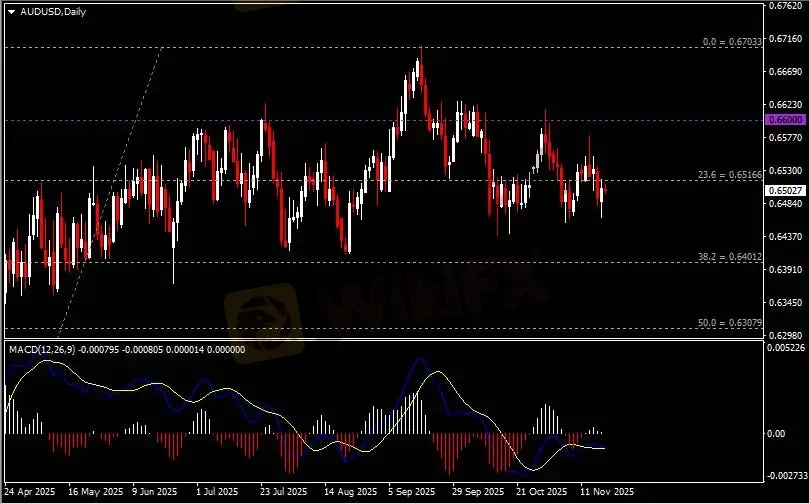Select the 0.0 = 0.67033 Fibonacci label
Viewport: 809px width, 504px height.
point(732,42)
